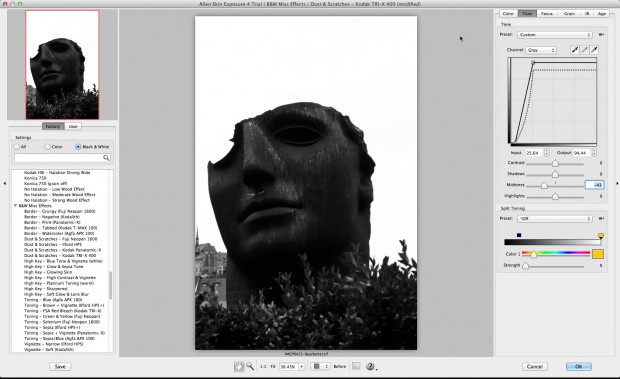This screenshot has height=379, width=620.
Task: Select Dust & Scratches - Kodak TRI-X 400 preset
Action: click(60, 256)
